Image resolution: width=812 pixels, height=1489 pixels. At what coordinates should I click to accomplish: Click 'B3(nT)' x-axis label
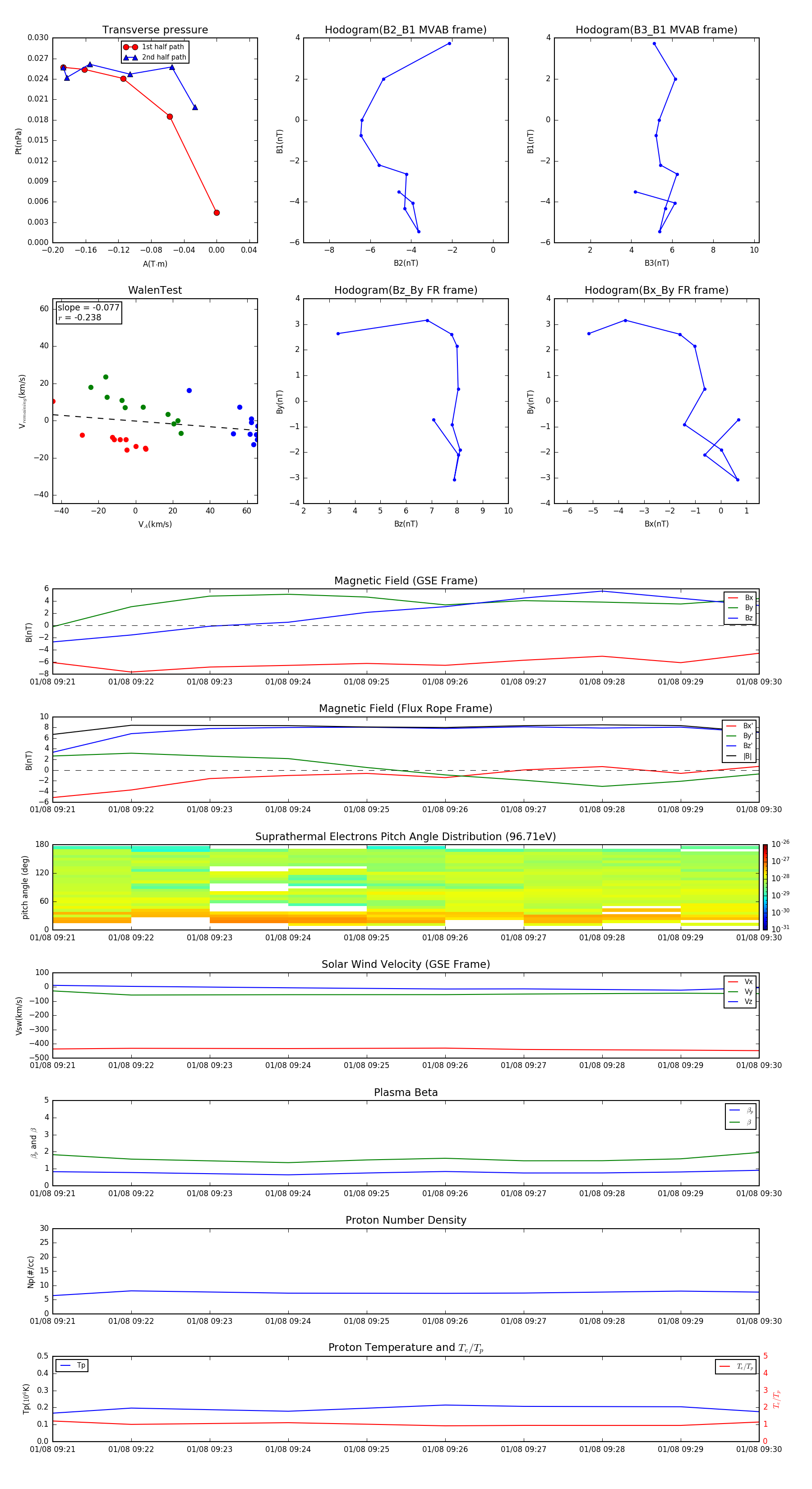(656, 263)
